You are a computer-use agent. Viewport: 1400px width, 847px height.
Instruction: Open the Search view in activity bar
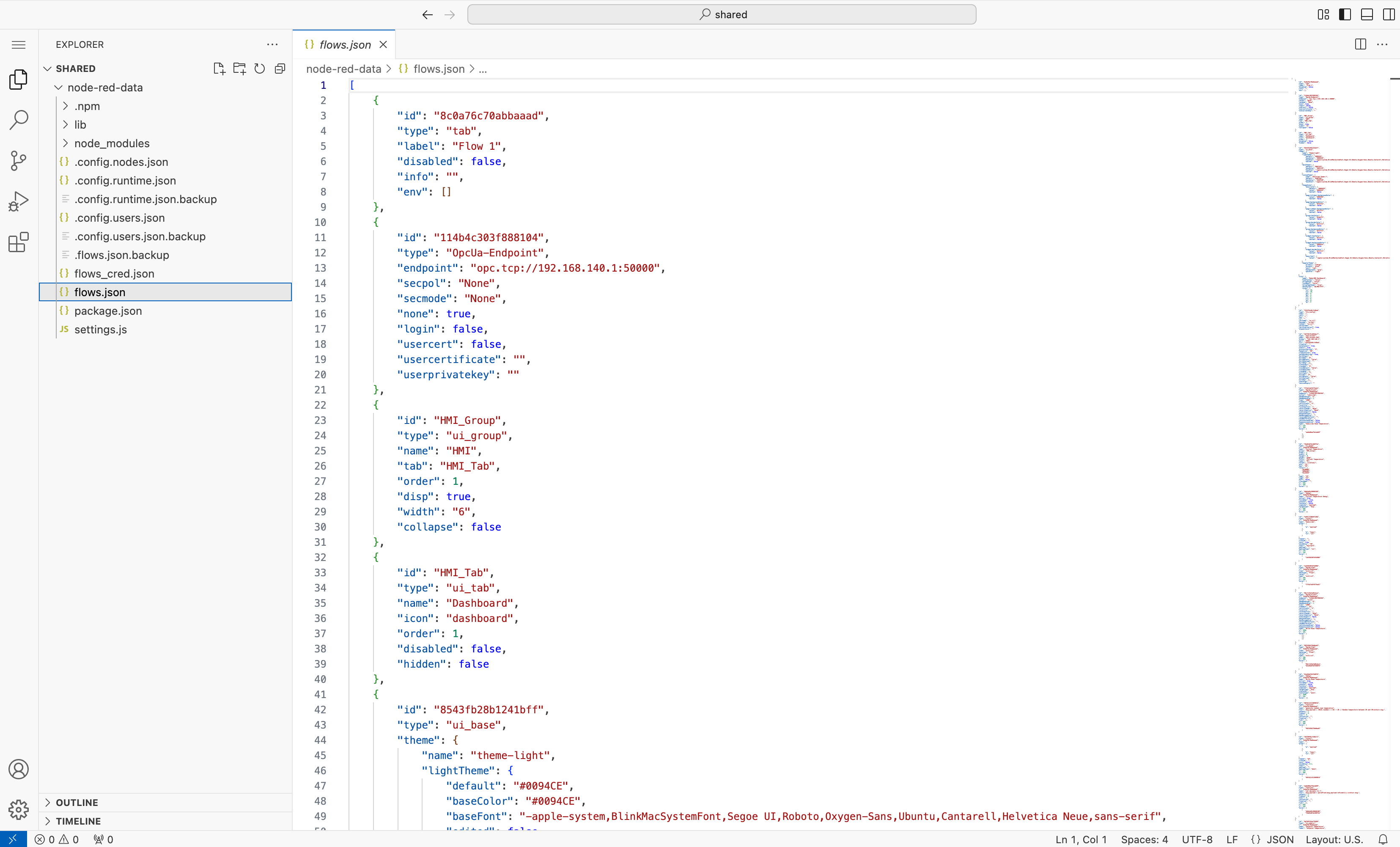19,120
